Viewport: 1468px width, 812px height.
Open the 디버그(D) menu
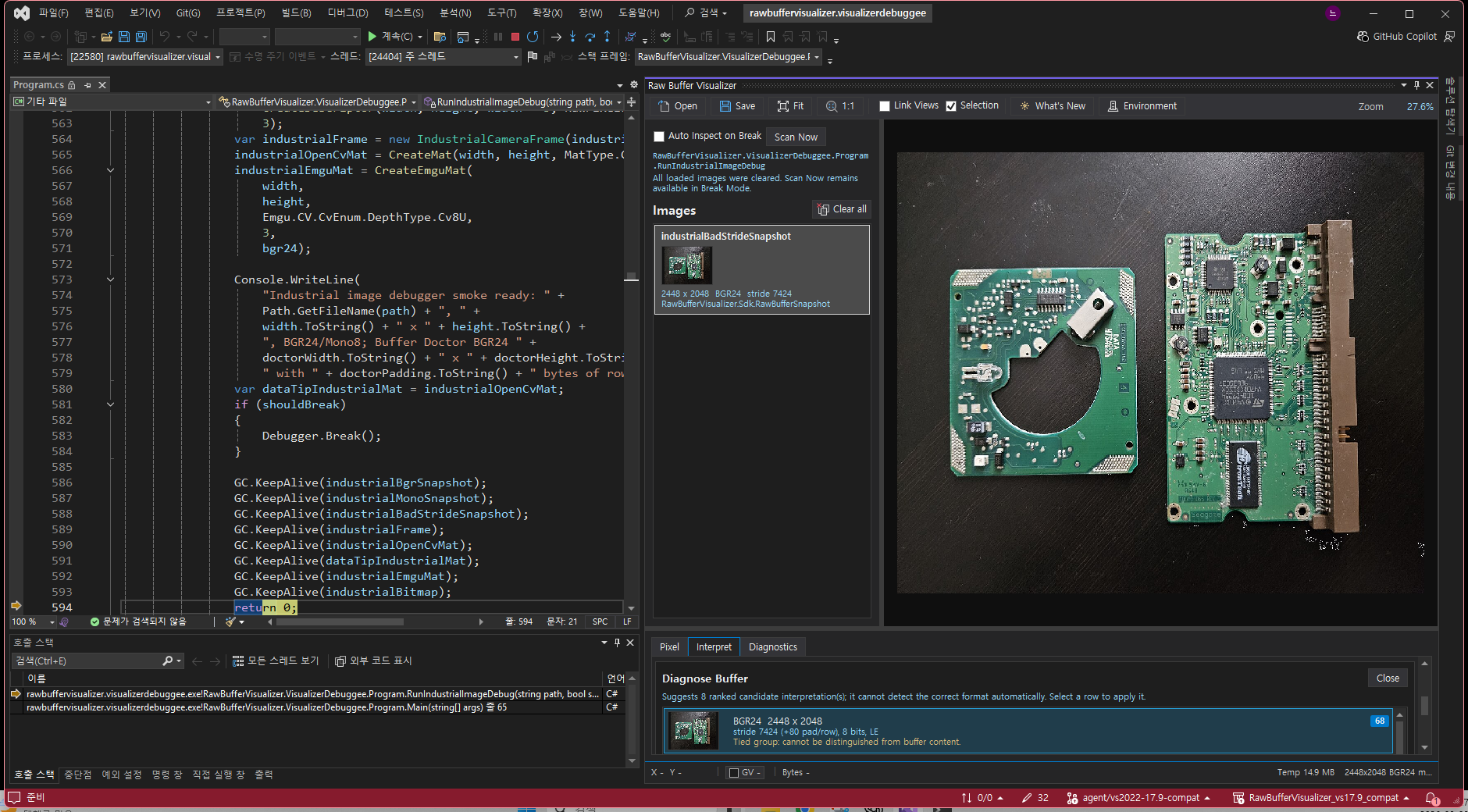click(347, 13)
